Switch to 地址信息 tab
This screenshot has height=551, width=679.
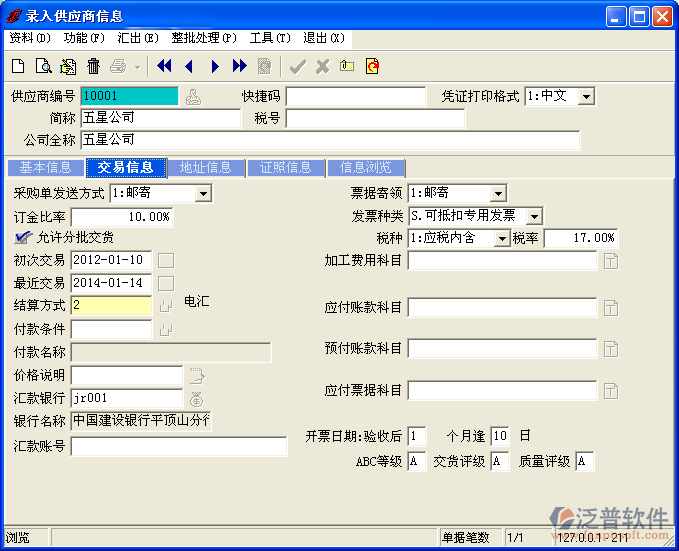206,168
